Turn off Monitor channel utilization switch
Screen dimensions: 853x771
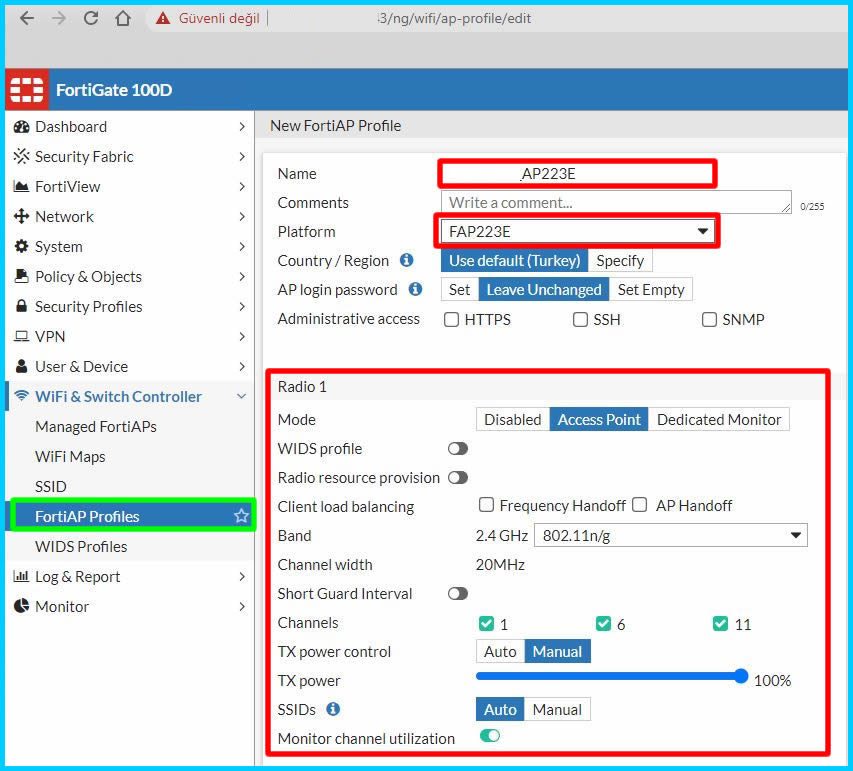(490, 736)
